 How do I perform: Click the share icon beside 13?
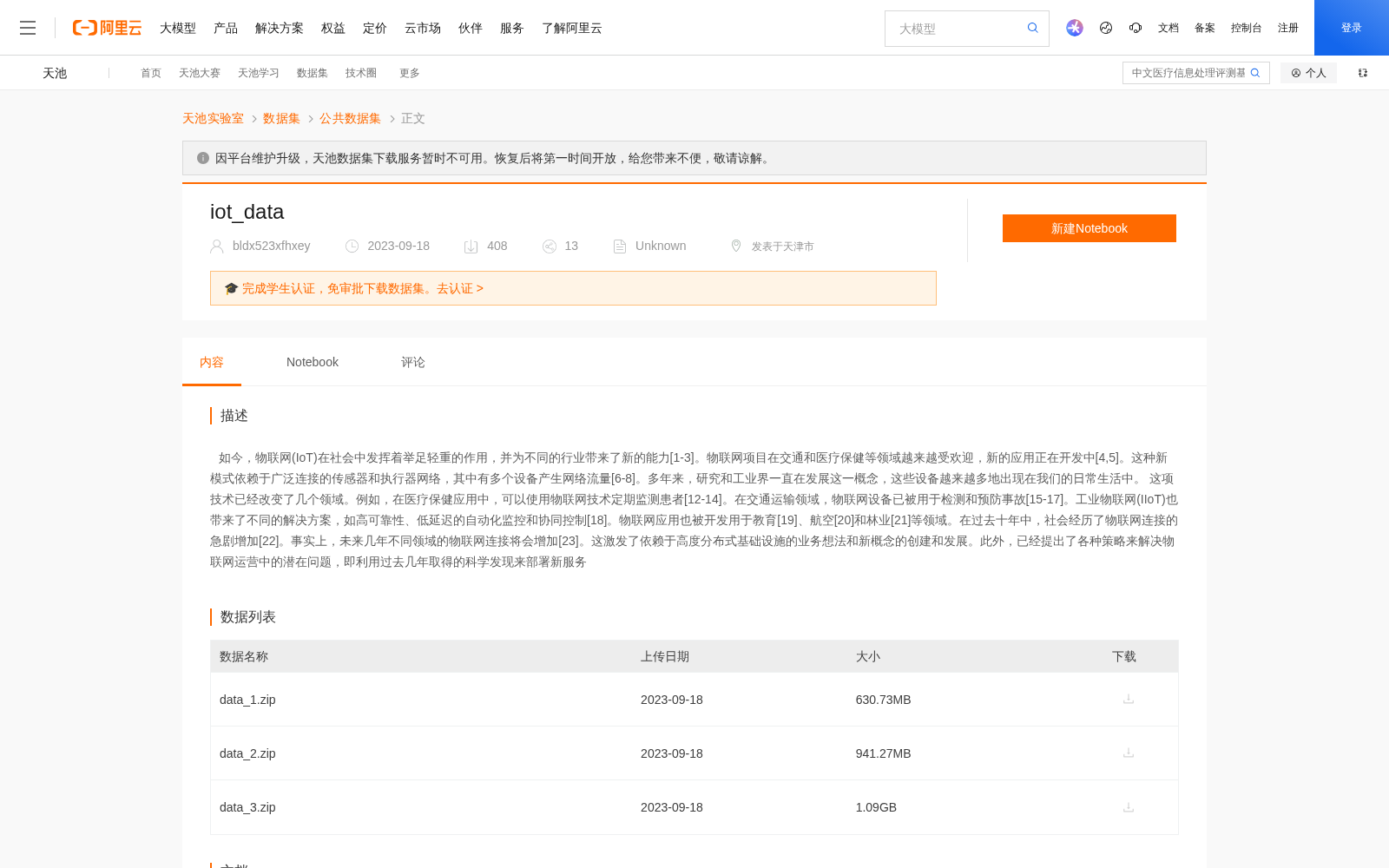click(x=550, y=247)
